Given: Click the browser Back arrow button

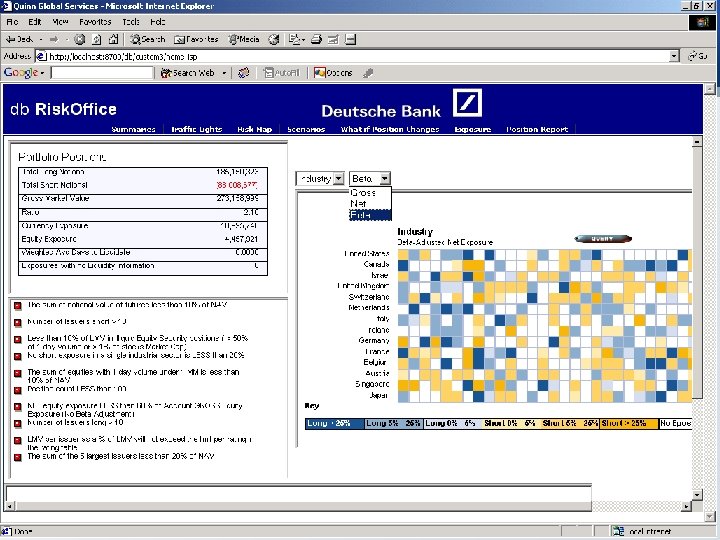Looking at the screenshot, I should (x=19, y=39).
